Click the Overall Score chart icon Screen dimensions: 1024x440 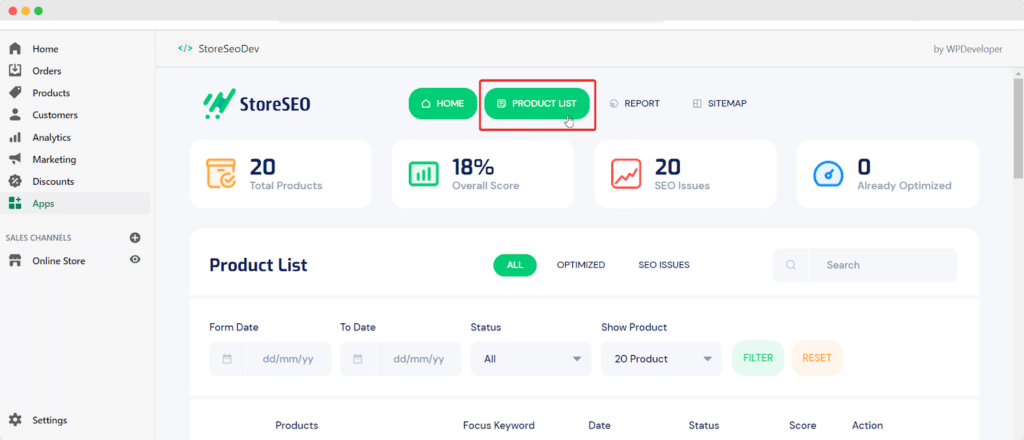click(x=423, y=174)
